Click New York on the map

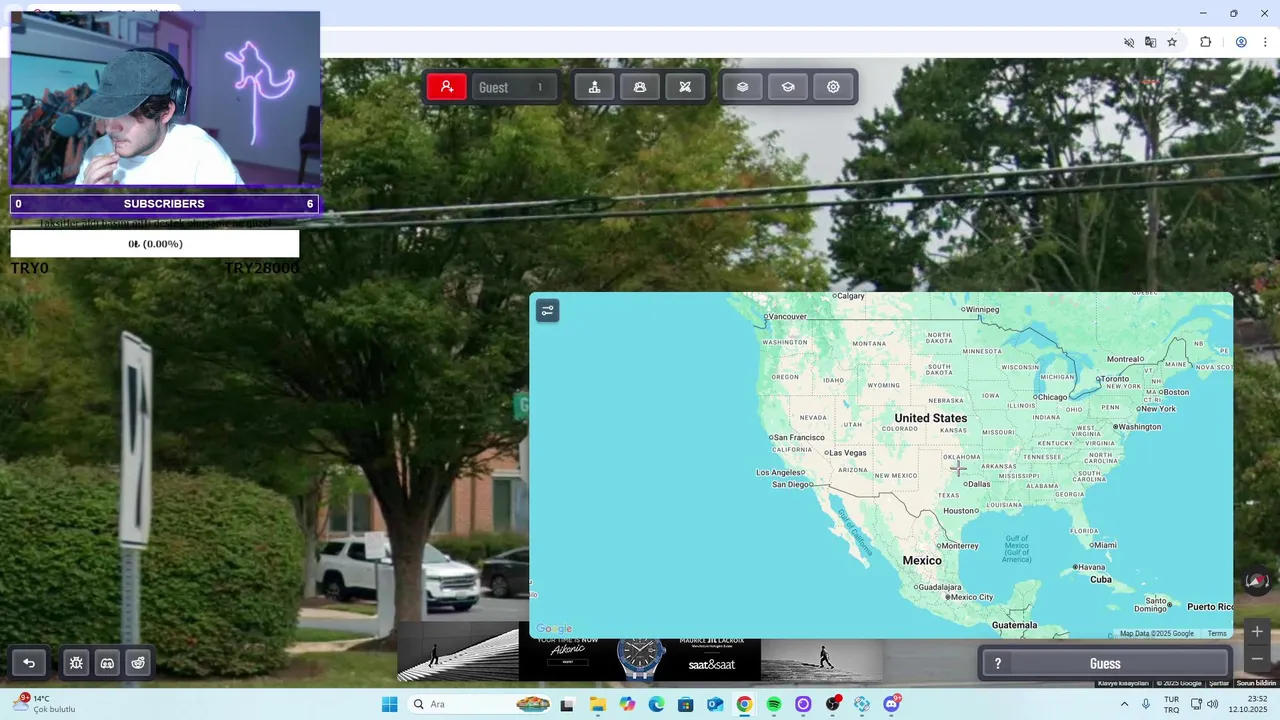[1155, 408]
